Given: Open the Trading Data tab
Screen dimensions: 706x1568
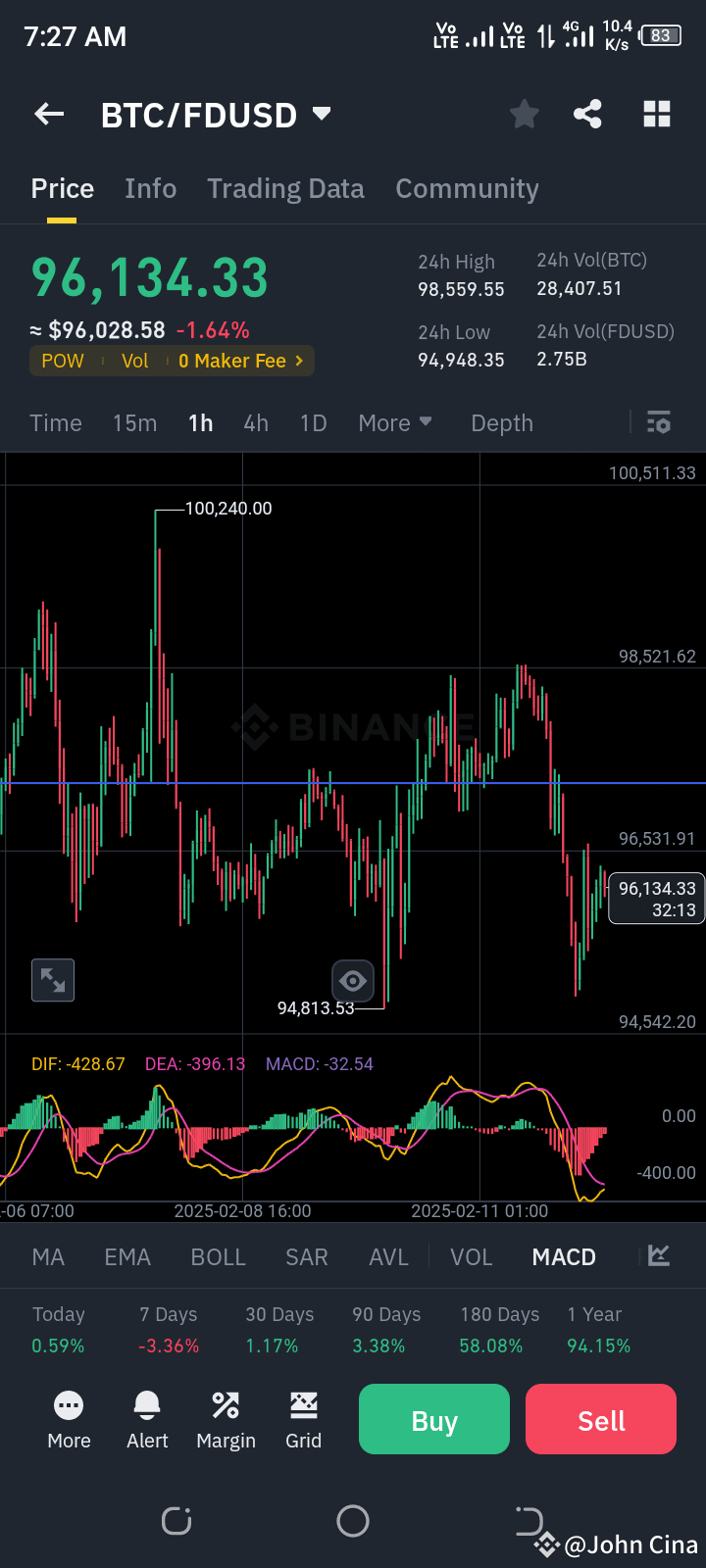Looking at the screenshot, I should tap(285, 188).
